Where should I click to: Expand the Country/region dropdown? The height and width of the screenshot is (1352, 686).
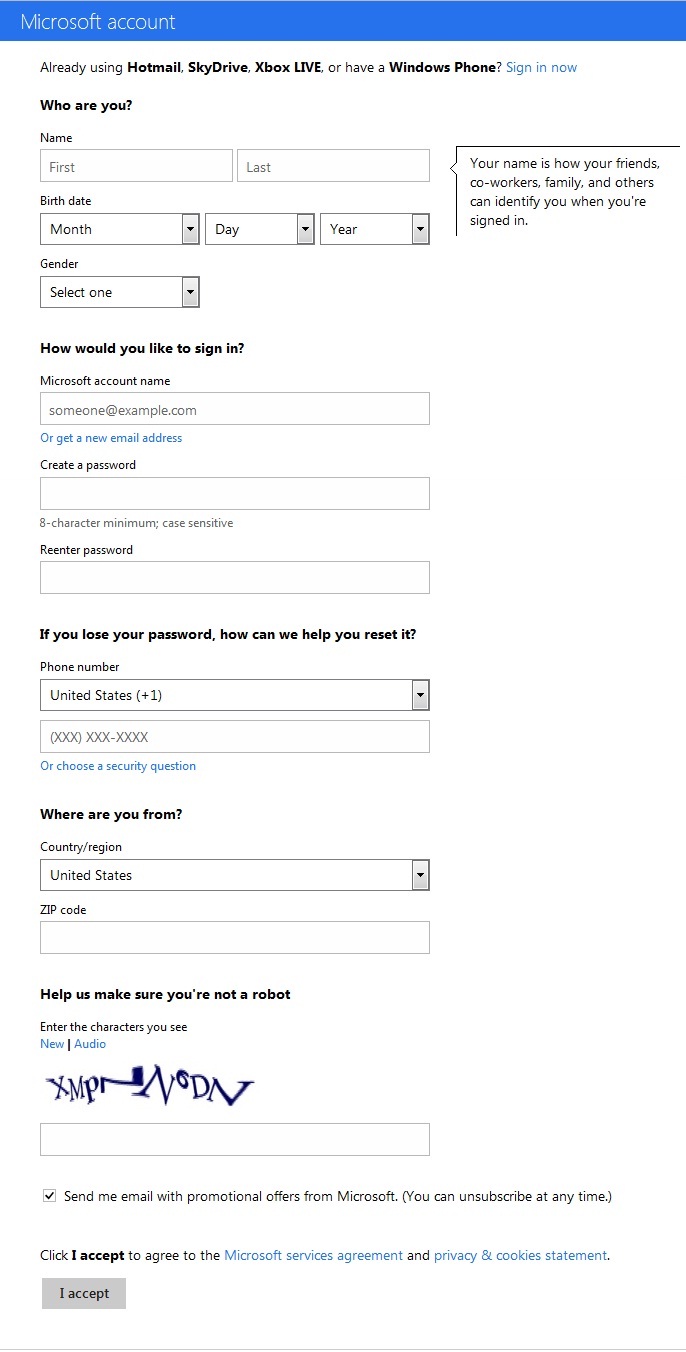coord(235,875)
